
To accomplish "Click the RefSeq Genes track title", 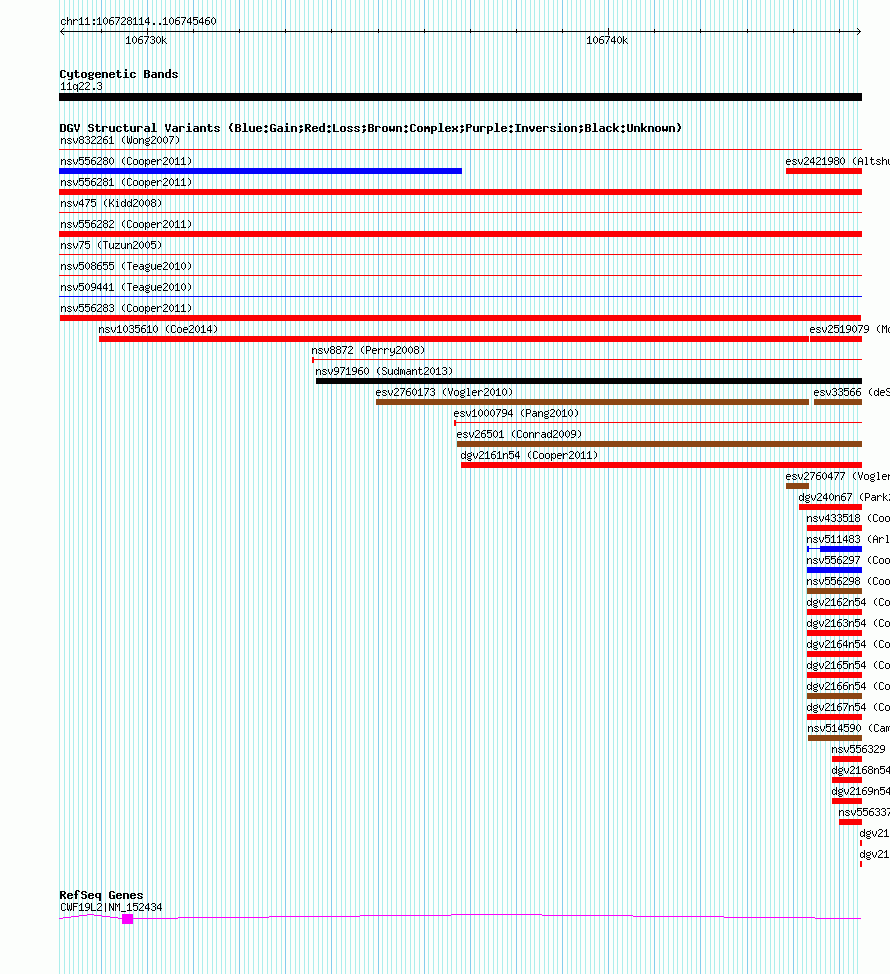I will tap(101, 895).
